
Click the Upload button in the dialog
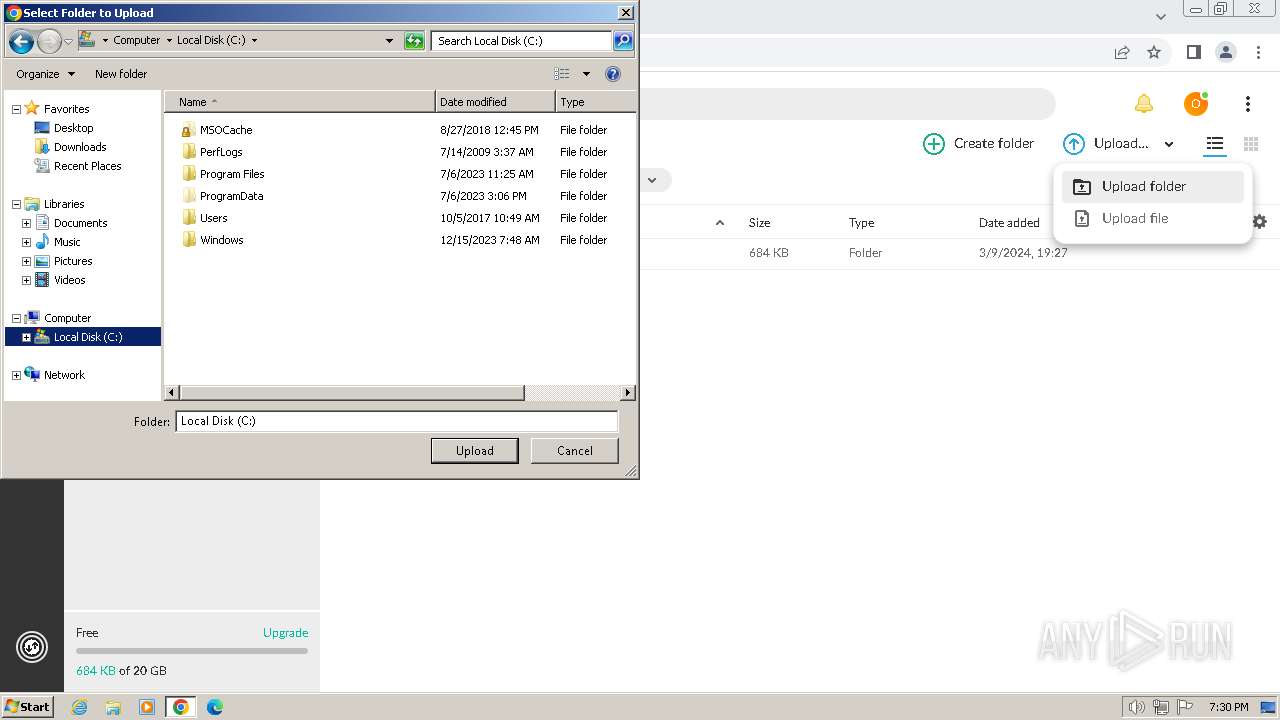tap(474, 451)
